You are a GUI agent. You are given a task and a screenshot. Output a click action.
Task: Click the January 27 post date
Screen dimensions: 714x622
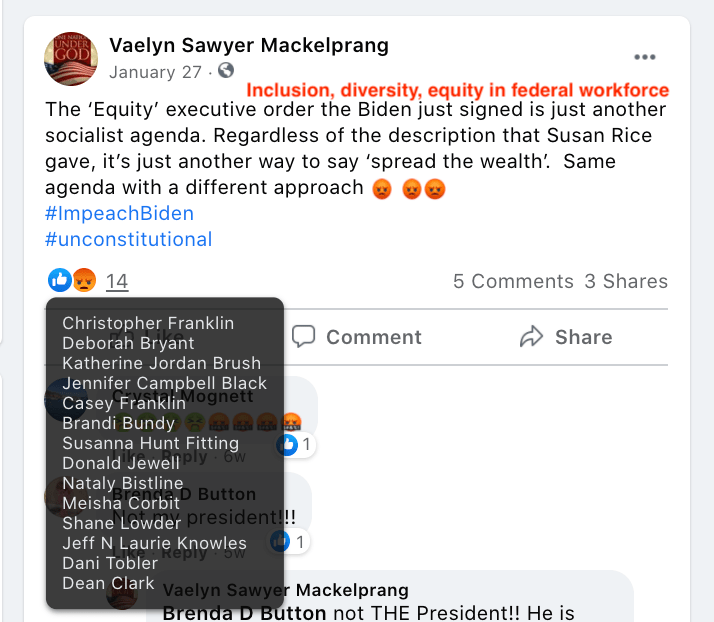point(155,72)
